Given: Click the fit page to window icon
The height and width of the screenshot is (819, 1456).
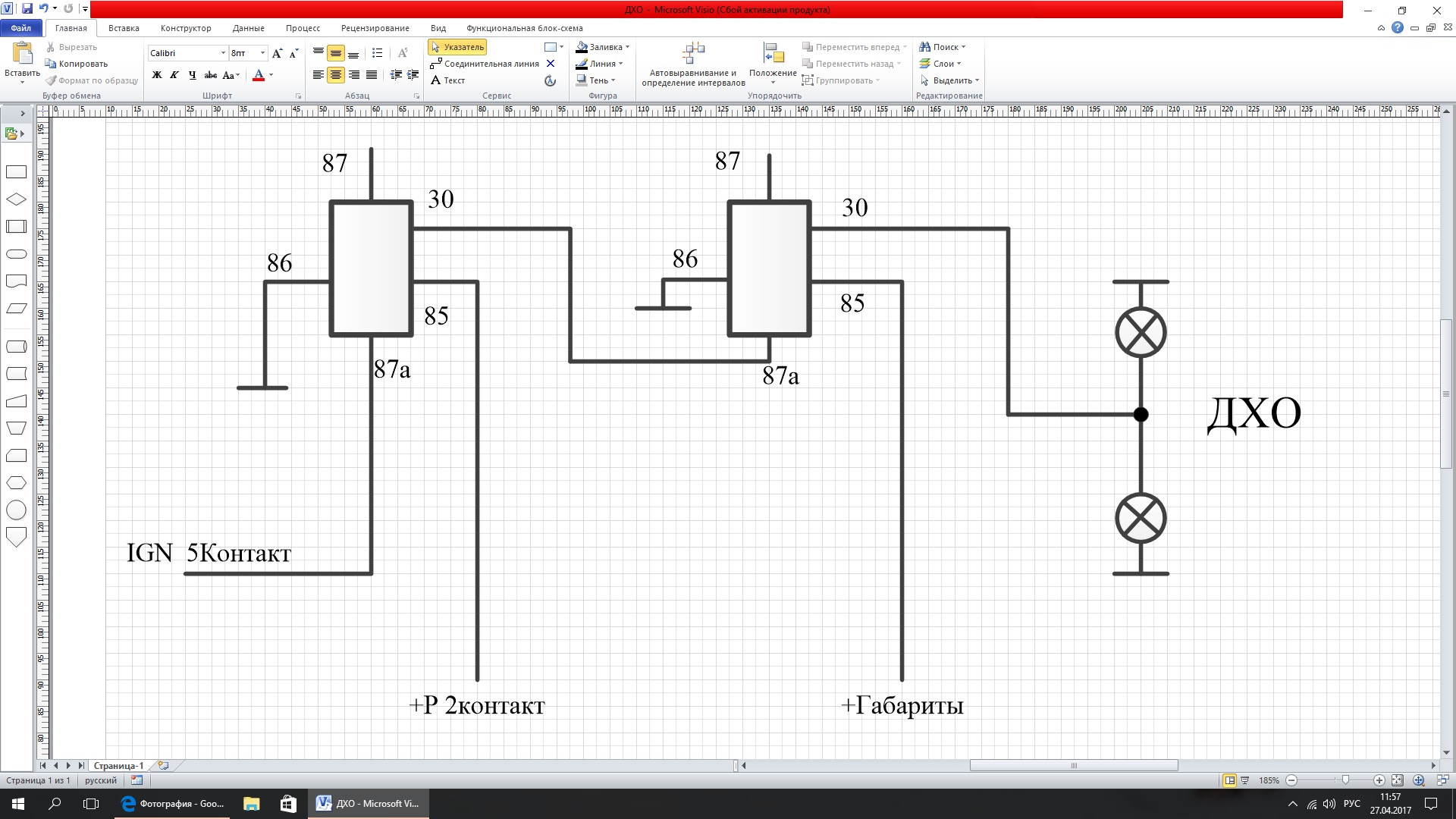Looking at the screenshot, I should point(1398,780).
